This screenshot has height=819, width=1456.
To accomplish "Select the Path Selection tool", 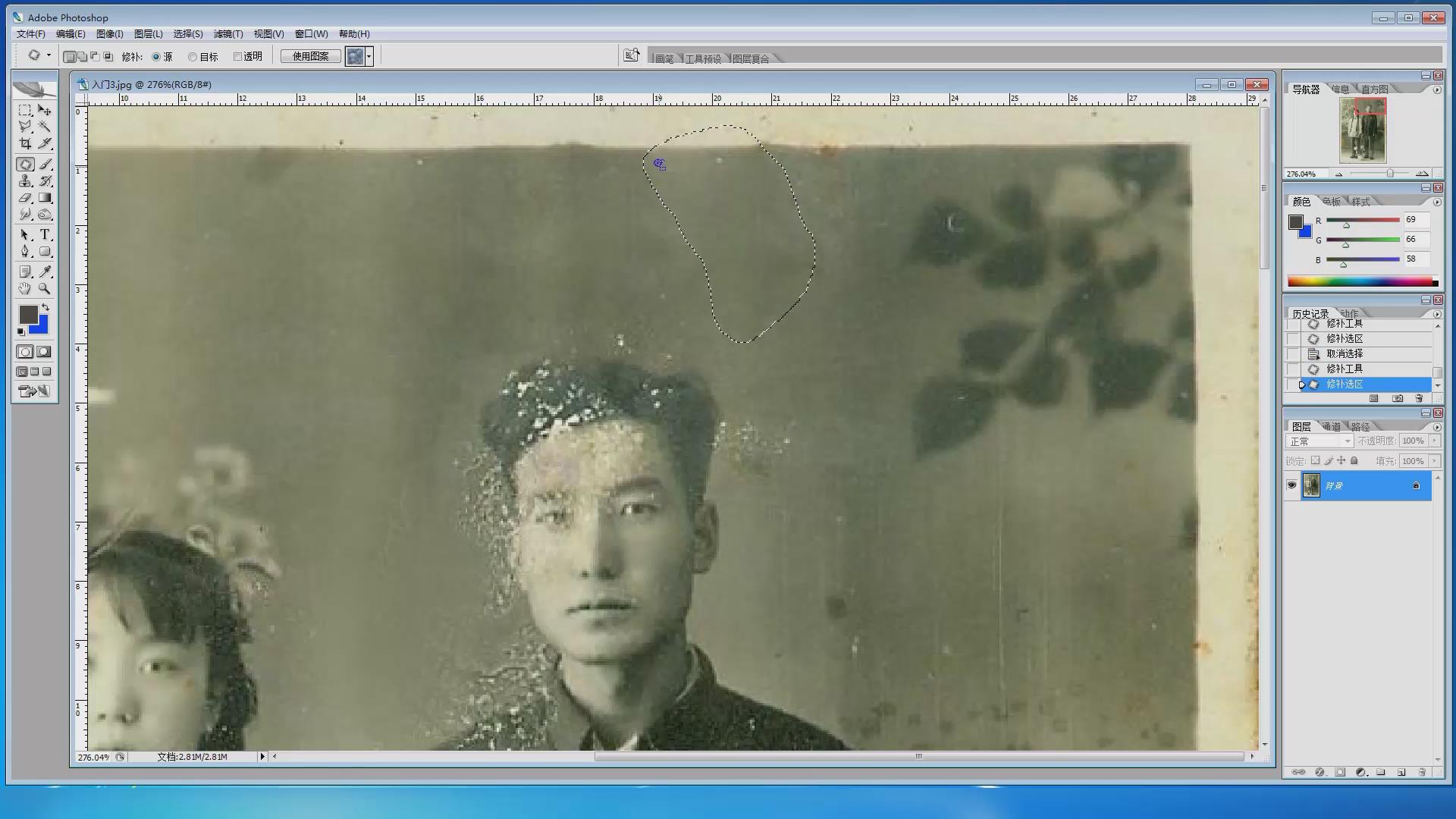I will click(x=25, y=235).
